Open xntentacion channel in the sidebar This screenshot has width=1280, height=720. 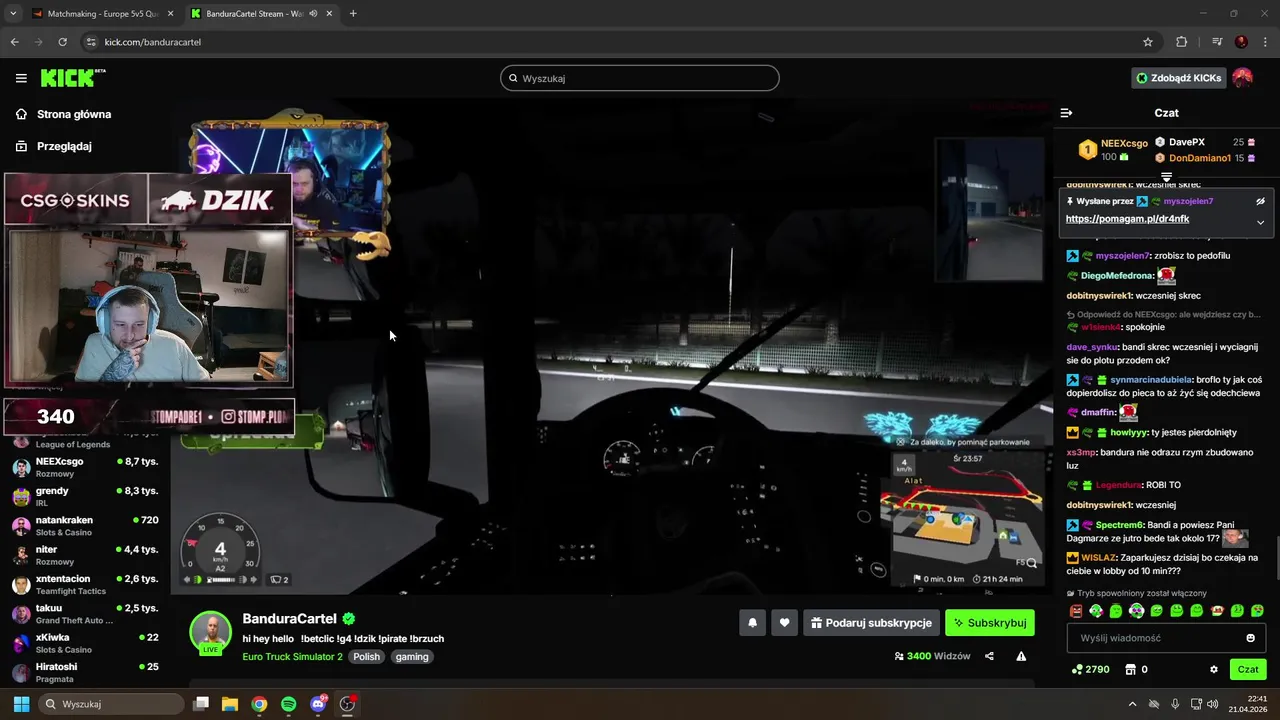click(x=85, y=584)
